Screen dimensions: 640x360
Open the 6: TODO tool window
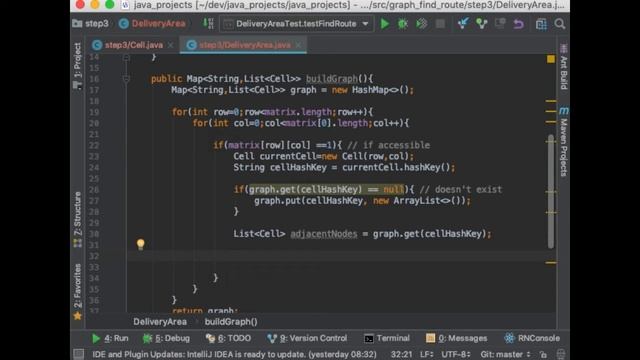(x=228, y=338)
